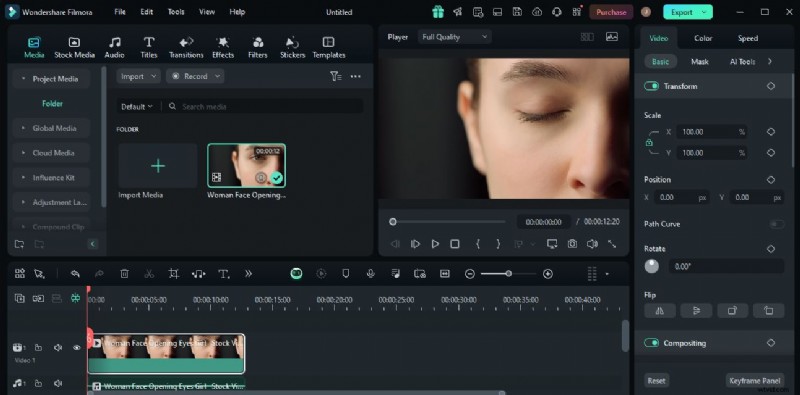The width and height of the screenshot is (800, 395).
Task: Click the delete trash icon in timeline toolbar
Action: 124,274
